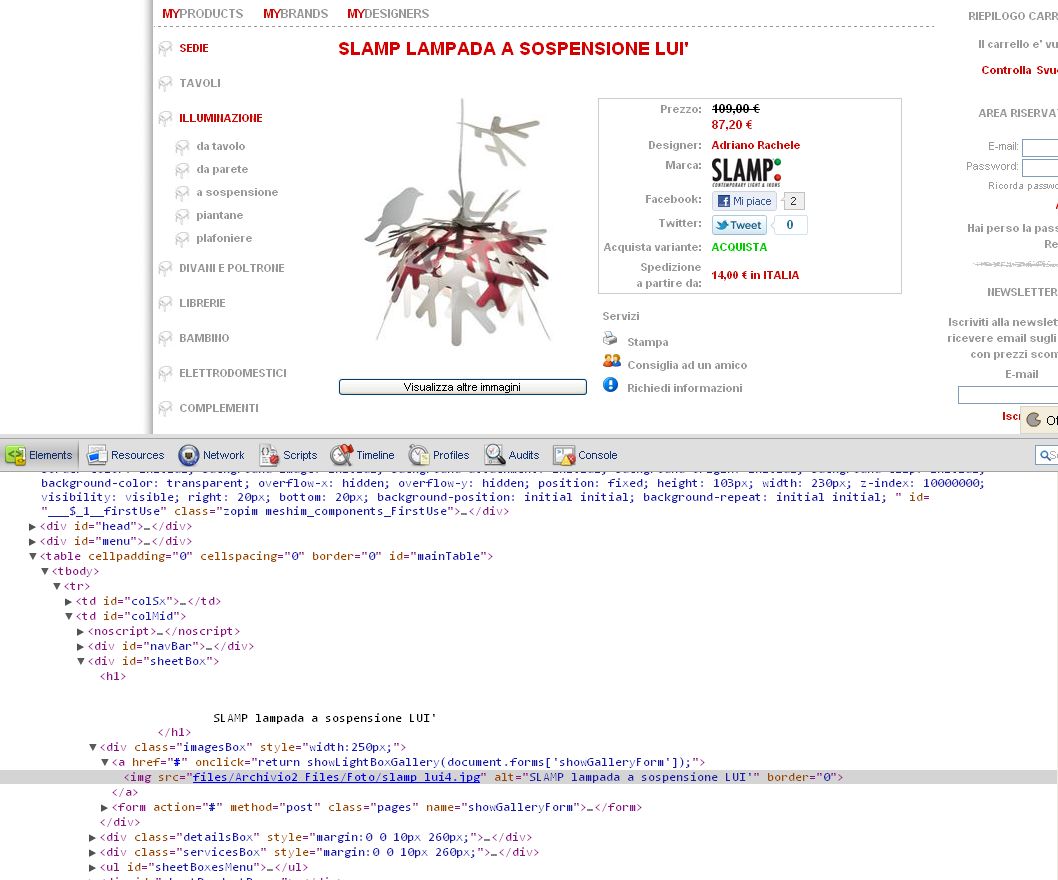1058x880 pixels.
Task: Open the 'piantane' subcategory
Action: pyautogui.click(x=219, y=215)
